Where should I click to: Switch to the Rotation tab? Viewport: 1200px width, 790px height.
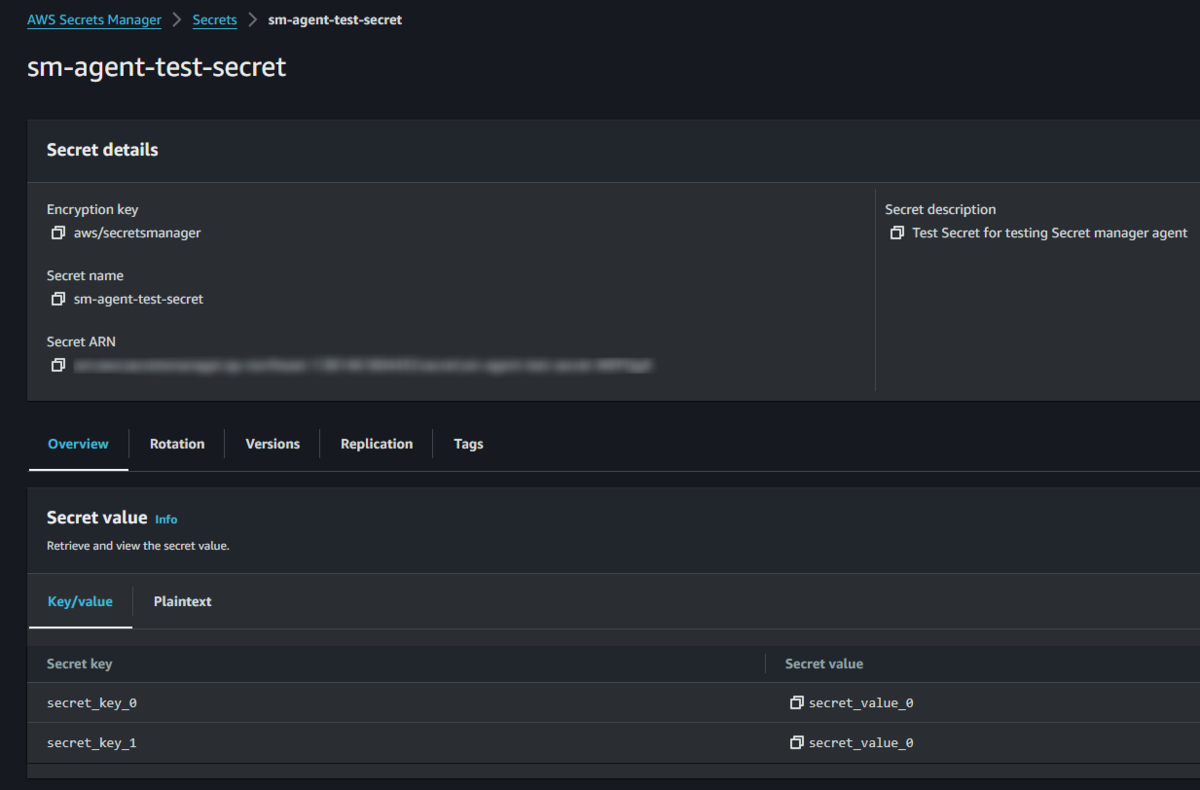pos(177,443)
